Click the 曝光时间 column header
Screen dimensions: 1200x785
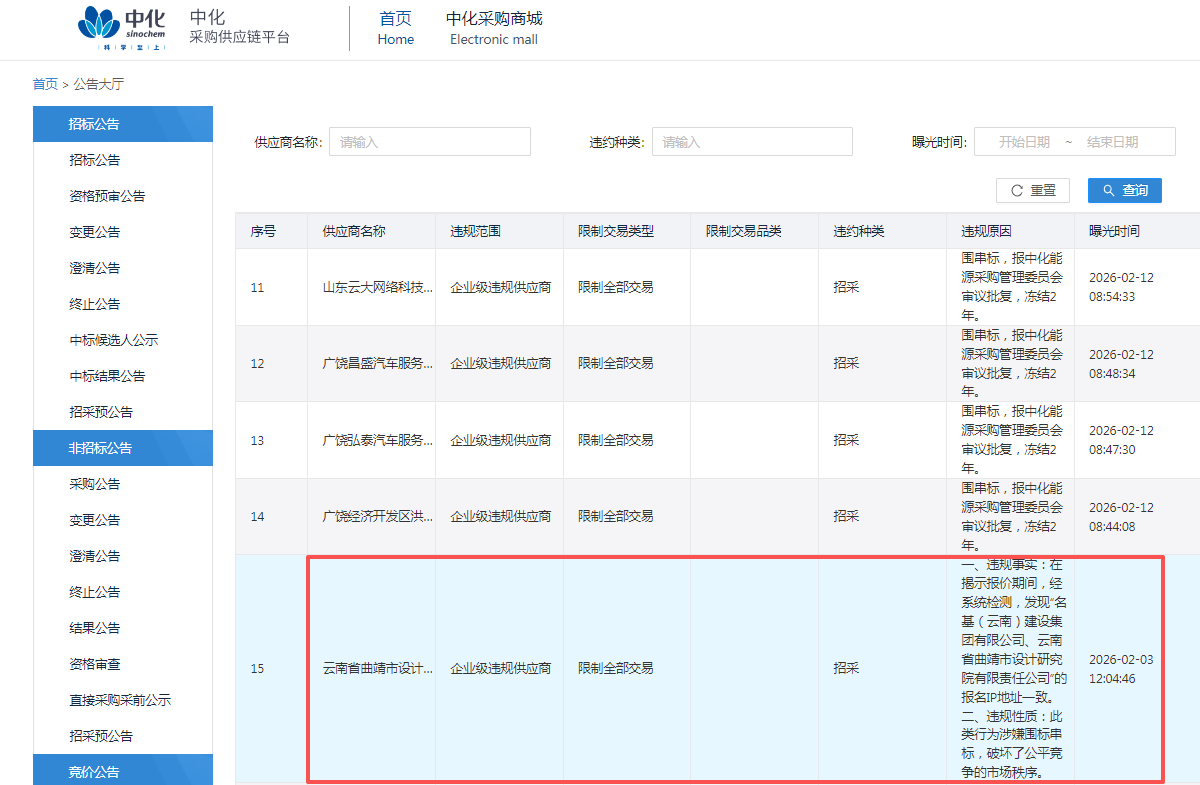click(1114, 231)
